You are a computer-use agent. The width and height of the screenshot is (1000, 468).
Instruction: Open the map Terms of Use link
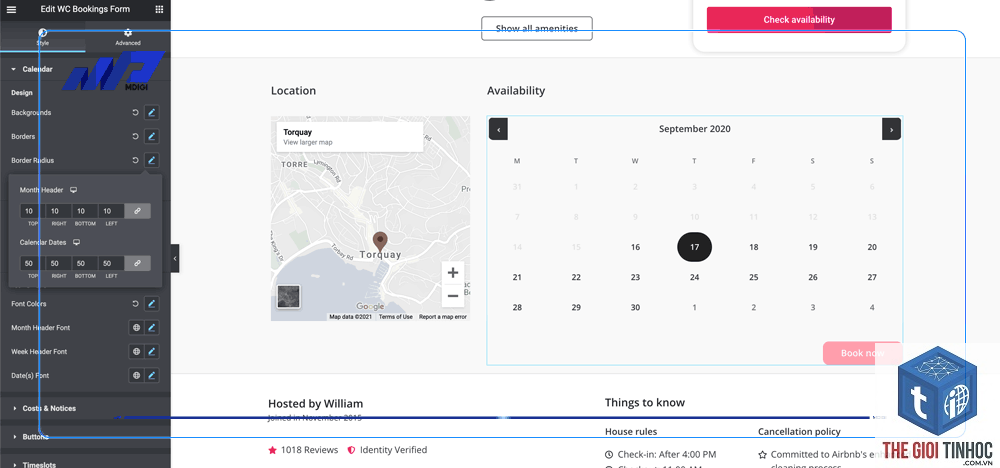pyautogui.click(x=395, y=317)
